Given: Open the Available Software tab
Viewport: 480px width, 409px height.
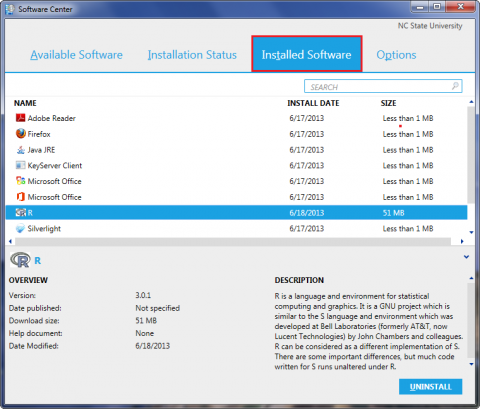Looking at the screenshot, I should 76,55.
